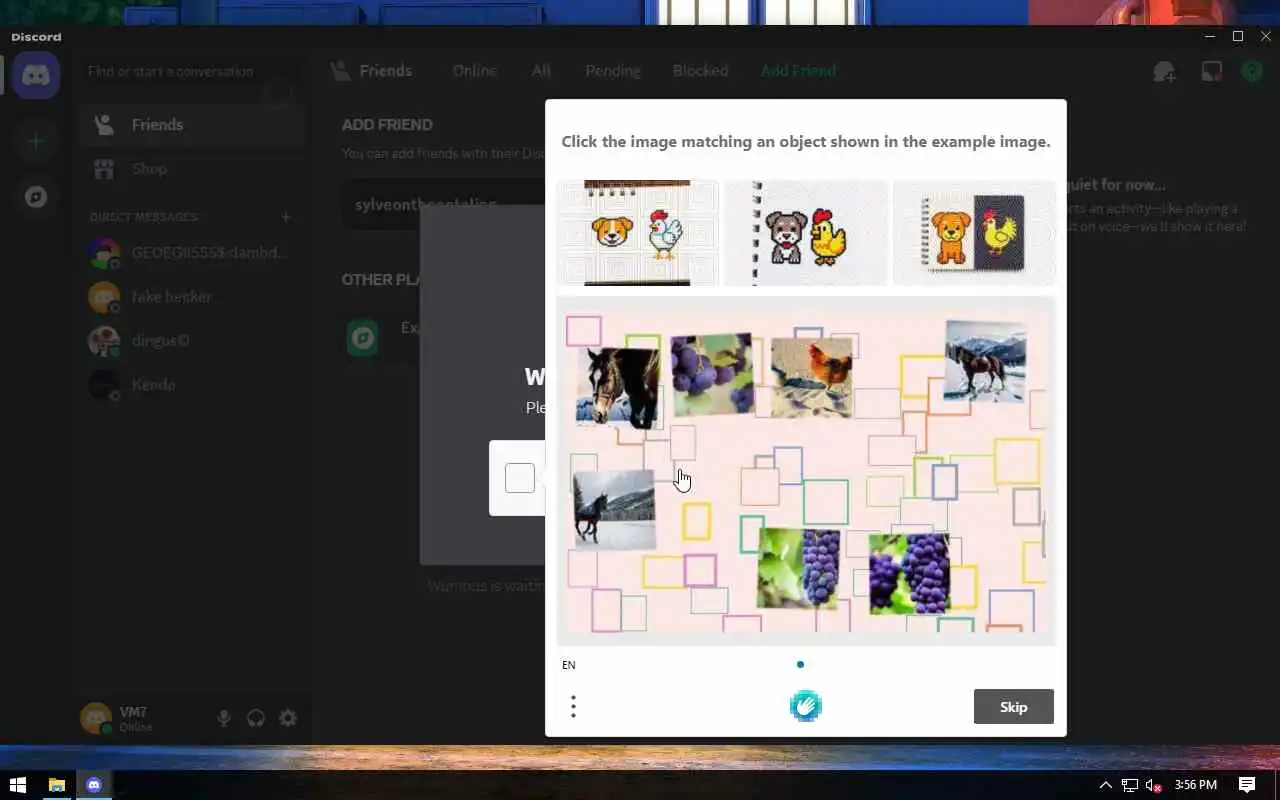Switch to the Online tab
This screenshot has width=1280, height=800.
pyautogui.click(x=474, y=71)
